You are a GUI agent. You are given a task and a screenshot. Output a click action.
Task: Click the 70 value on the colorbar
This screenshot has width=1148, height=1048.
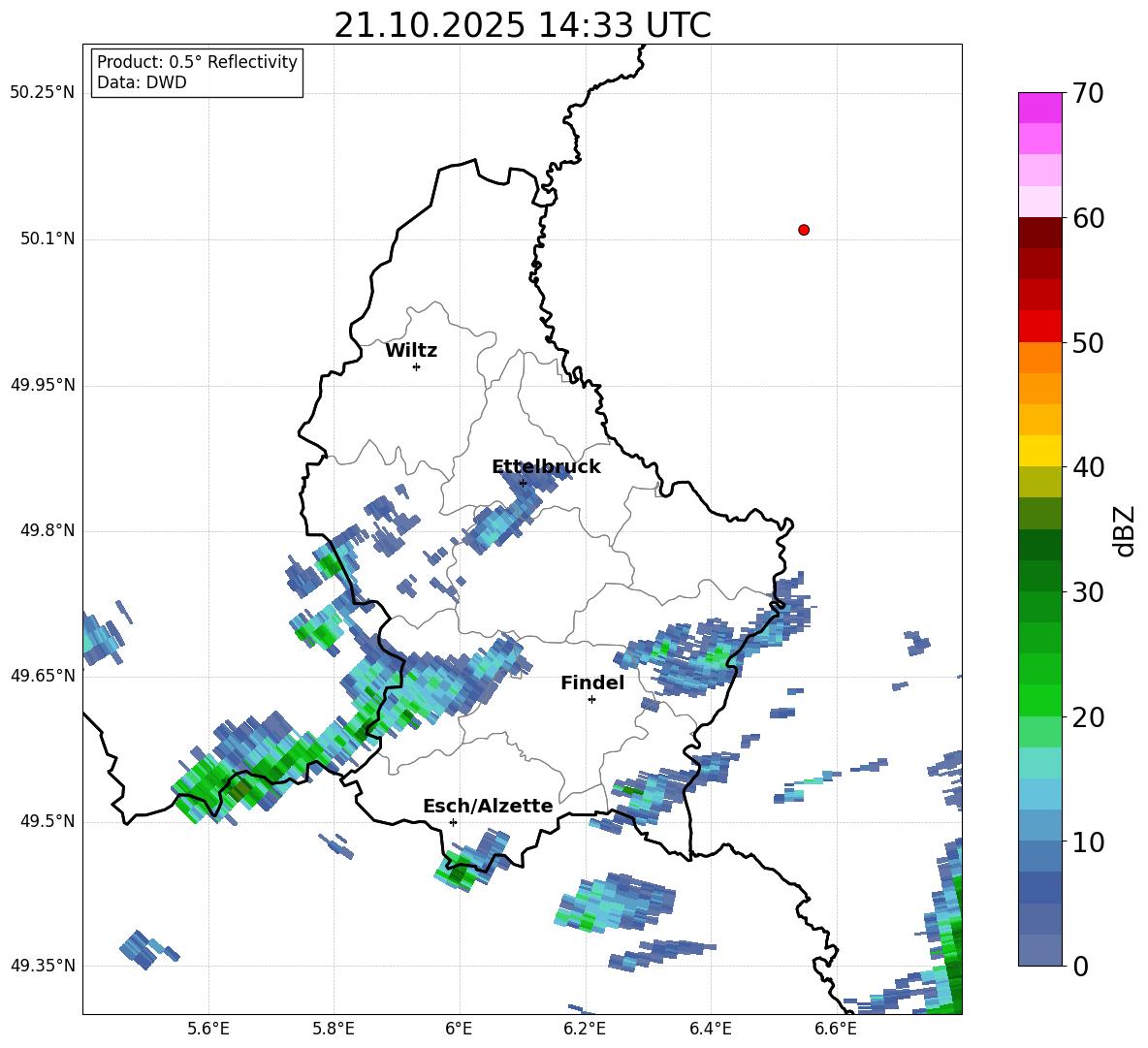(1088, 93)
